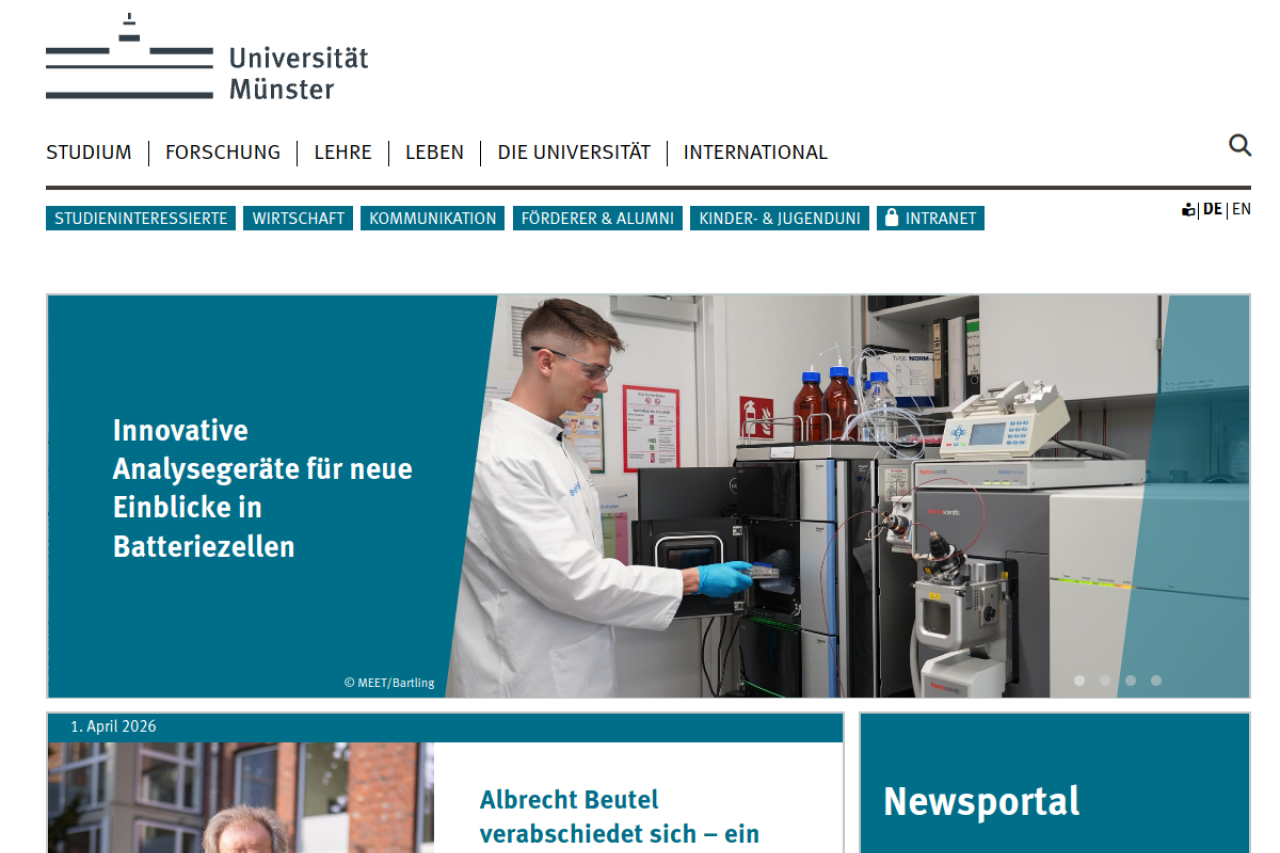Select the DE language option

click(x=1212, y=209)
